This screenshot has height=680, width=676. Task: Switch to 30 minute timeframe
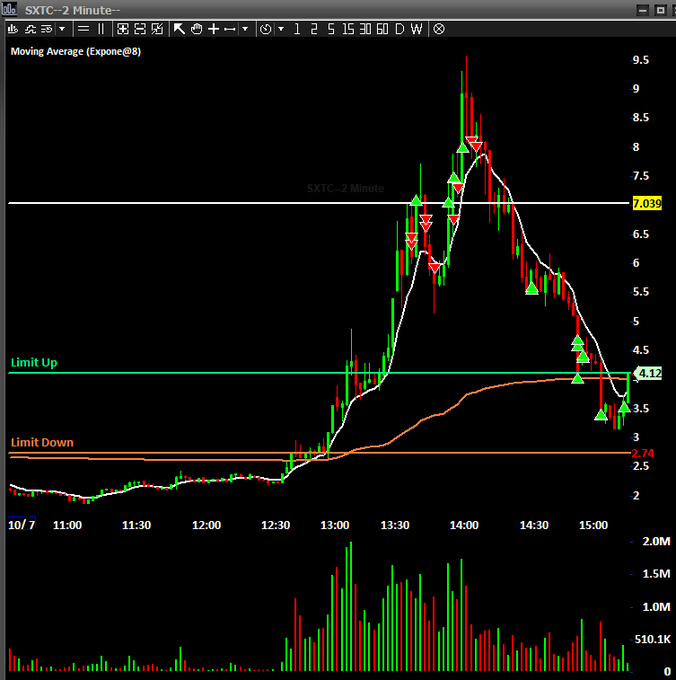click(x=365, y=29)
